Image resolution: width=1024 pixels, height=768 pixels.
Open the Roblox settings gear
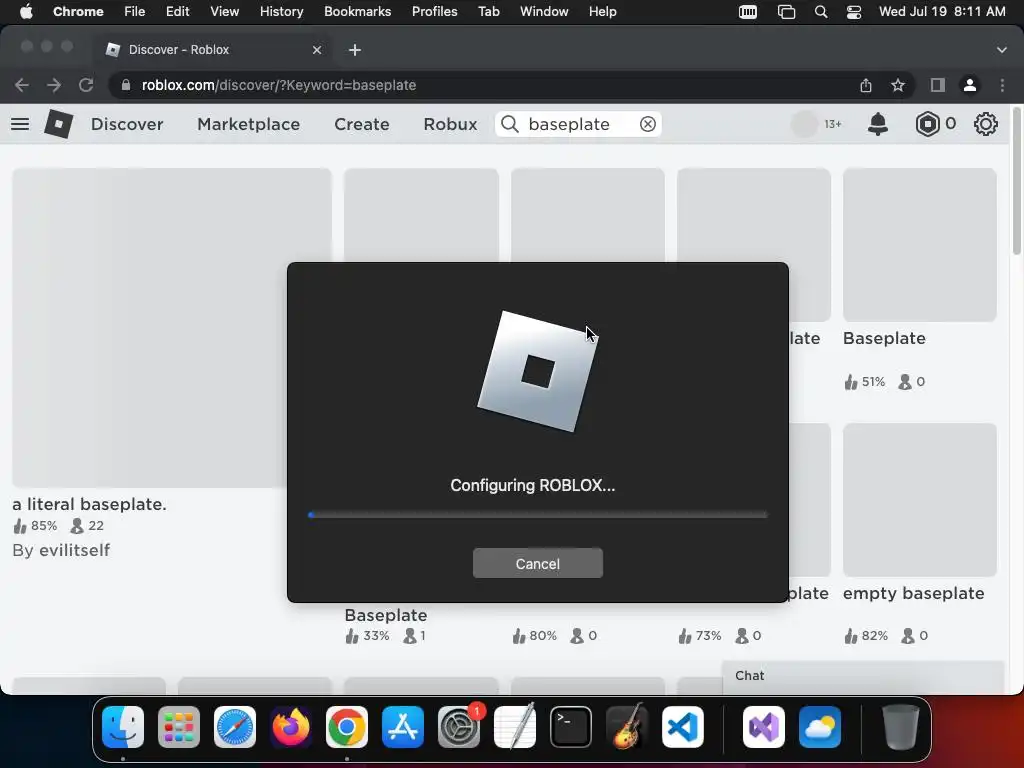(985, 124)
